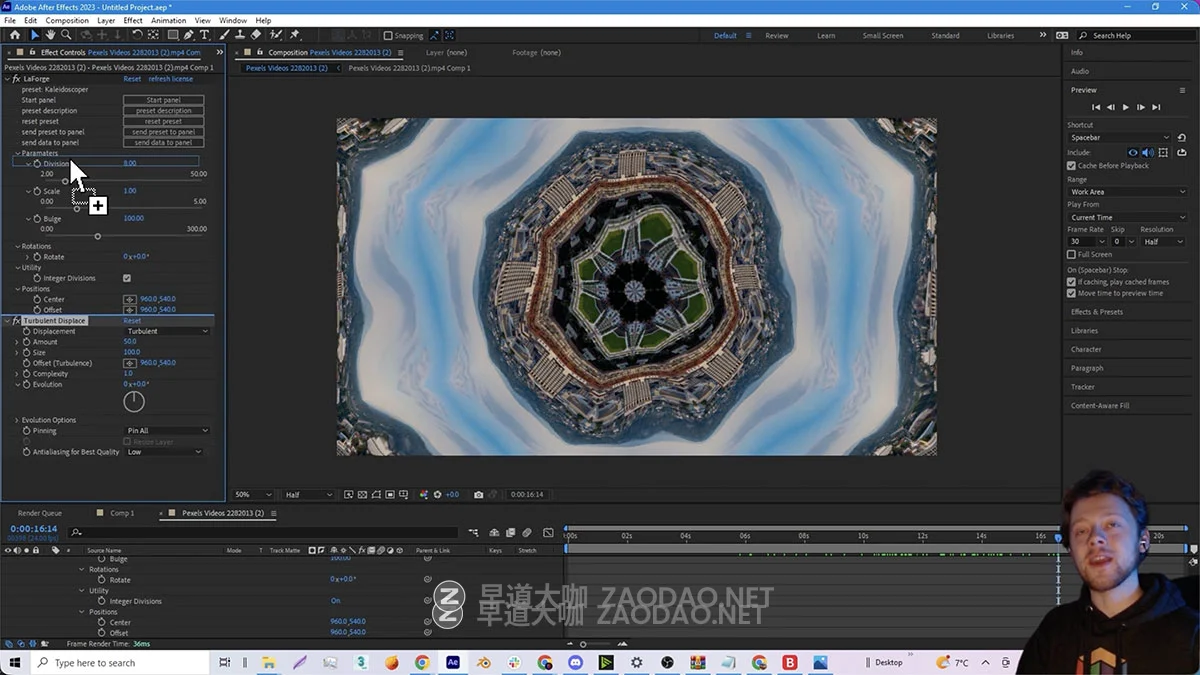Uncheck the Integer Divisions checkbox
The image size is (1200, 675).
127,278
